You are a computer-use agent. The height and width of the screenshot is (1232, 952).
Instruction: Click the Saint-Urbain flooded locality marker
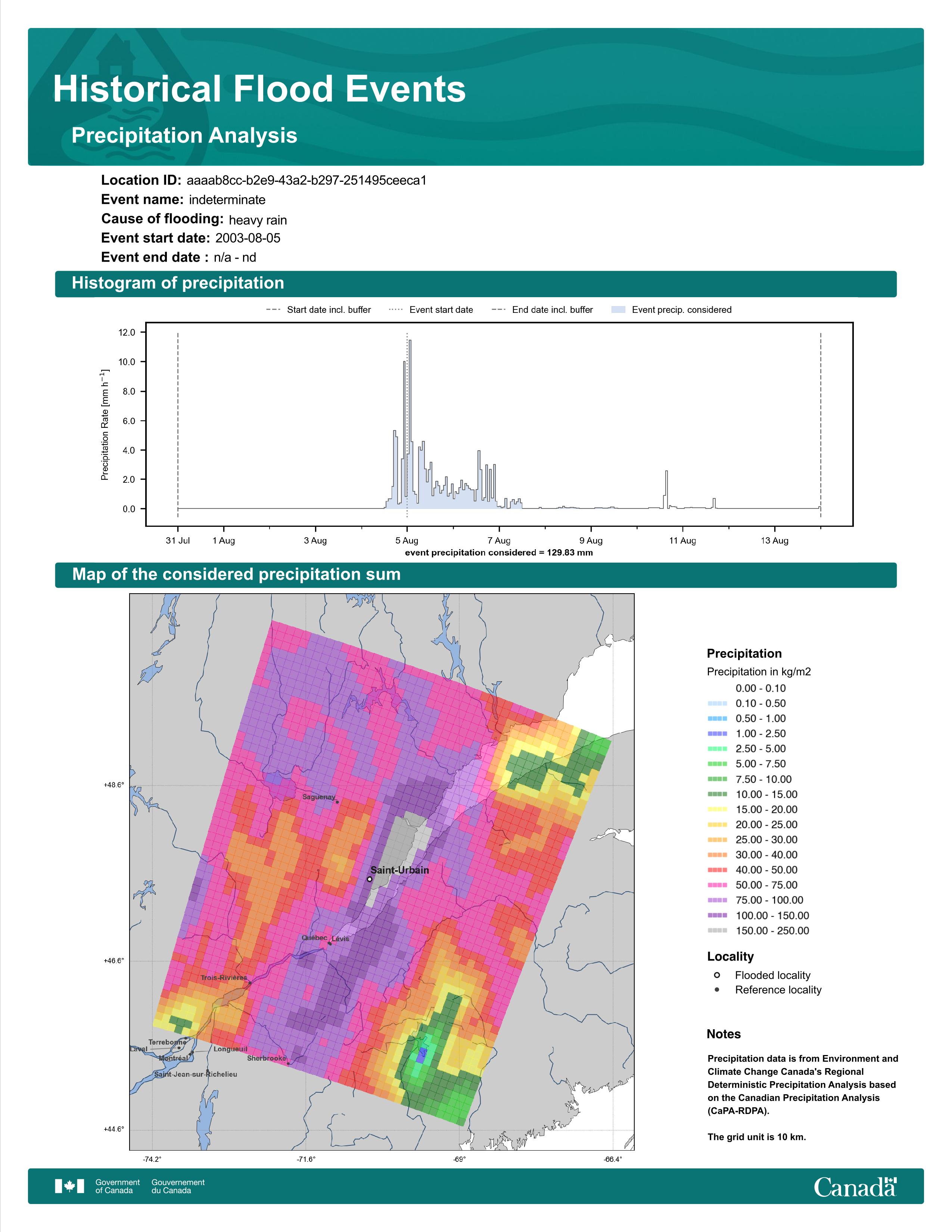coord(369,879)
